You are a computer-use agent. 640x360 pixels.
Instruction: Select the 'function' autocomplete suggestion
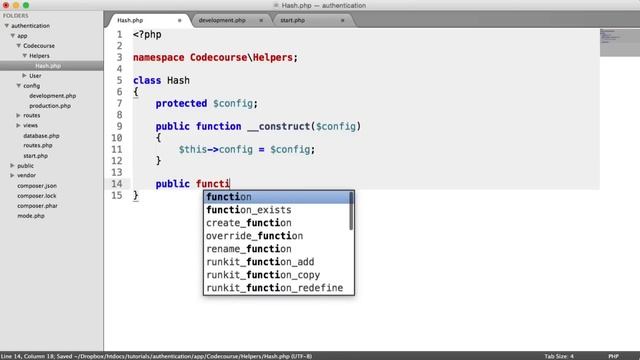coord(276,197)
